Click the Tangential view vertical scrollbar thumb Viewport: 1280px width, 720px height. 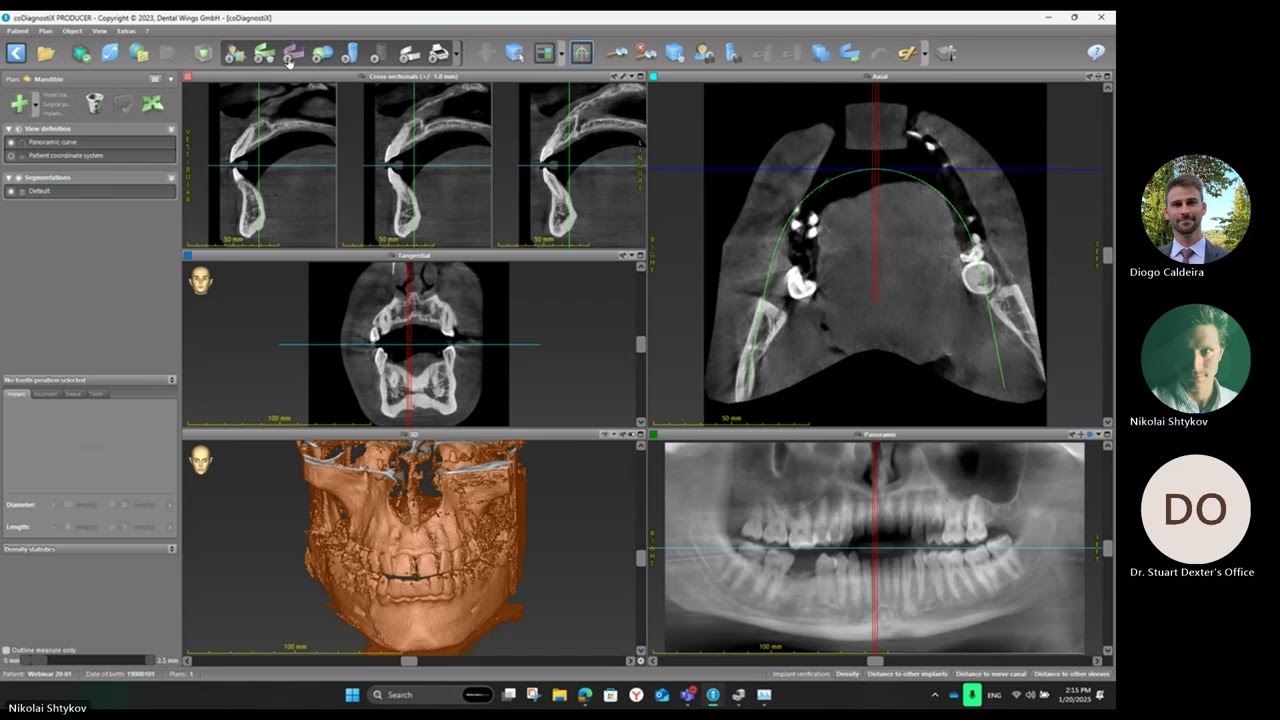point(641,344)
